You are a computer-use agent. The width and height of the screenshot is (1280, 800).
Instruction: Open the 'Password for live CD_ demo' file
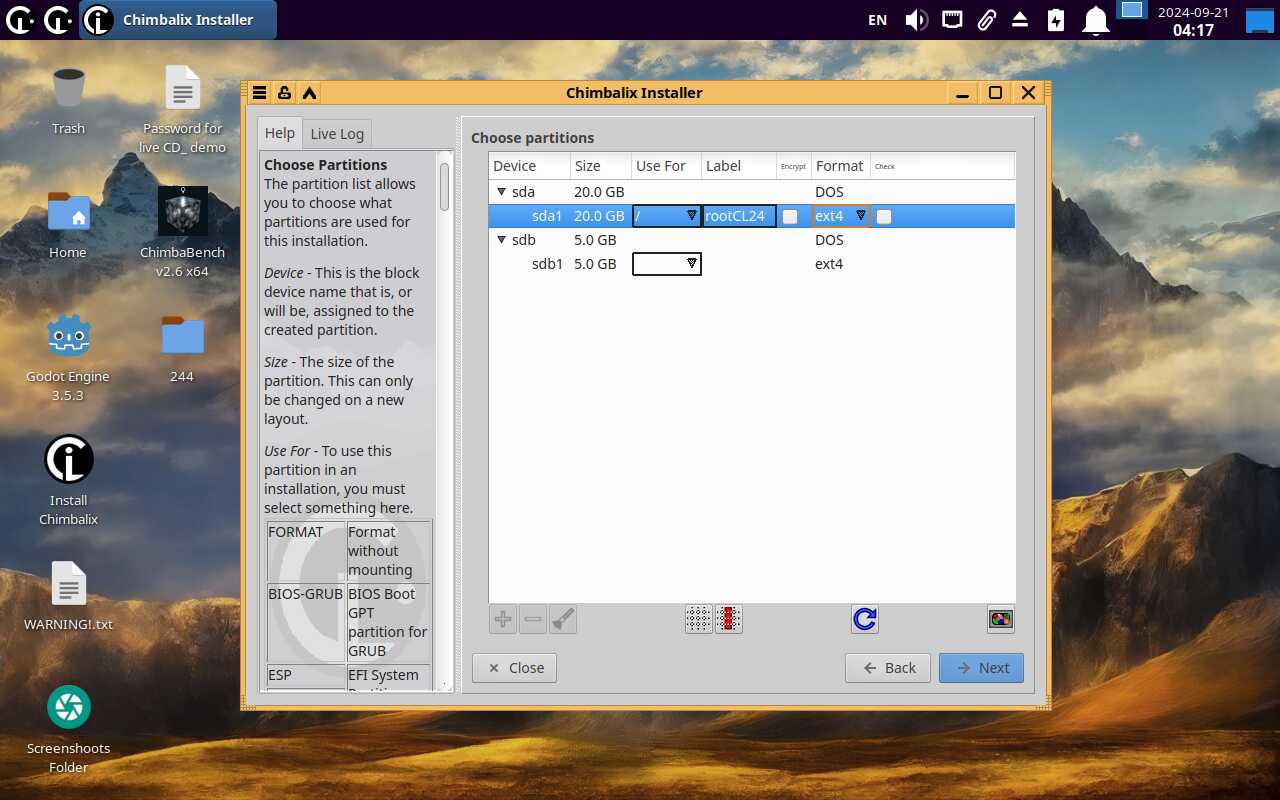(182, 109)
